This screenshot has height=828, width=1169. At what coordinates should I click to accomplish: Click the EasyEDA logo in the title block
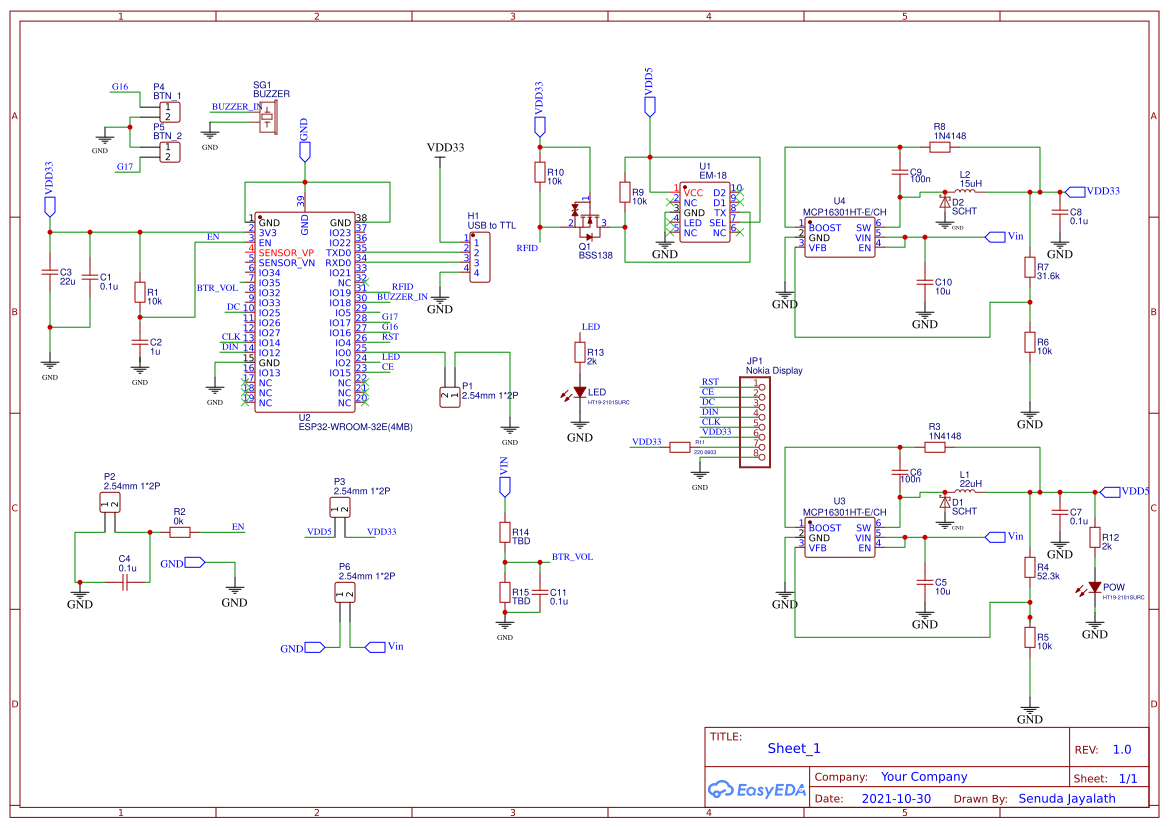point(757,790)
